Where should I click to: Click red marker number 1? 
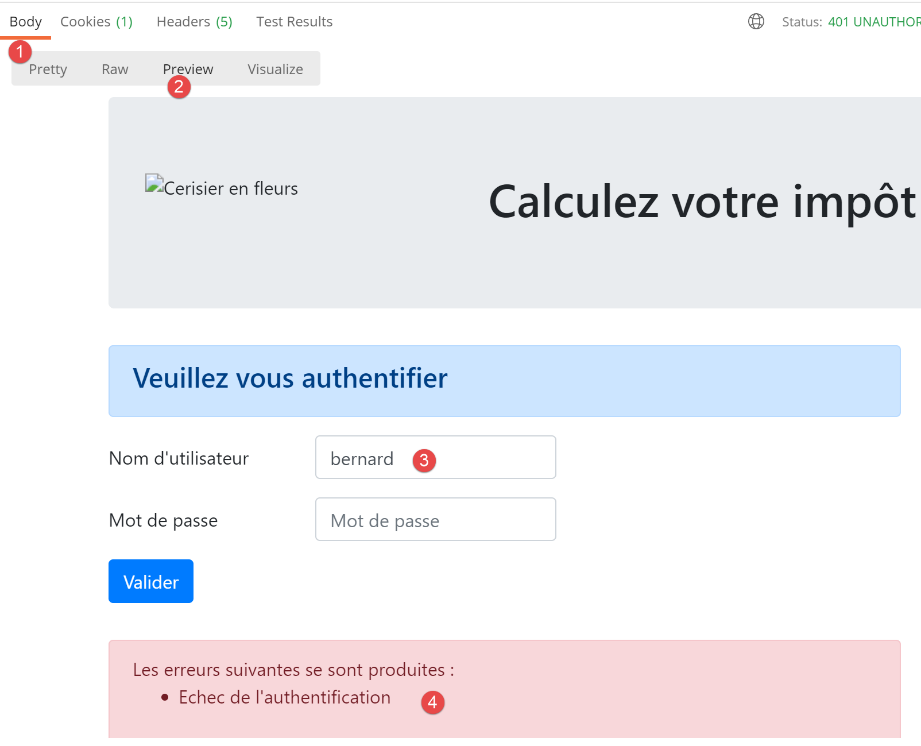coord(20,50)
